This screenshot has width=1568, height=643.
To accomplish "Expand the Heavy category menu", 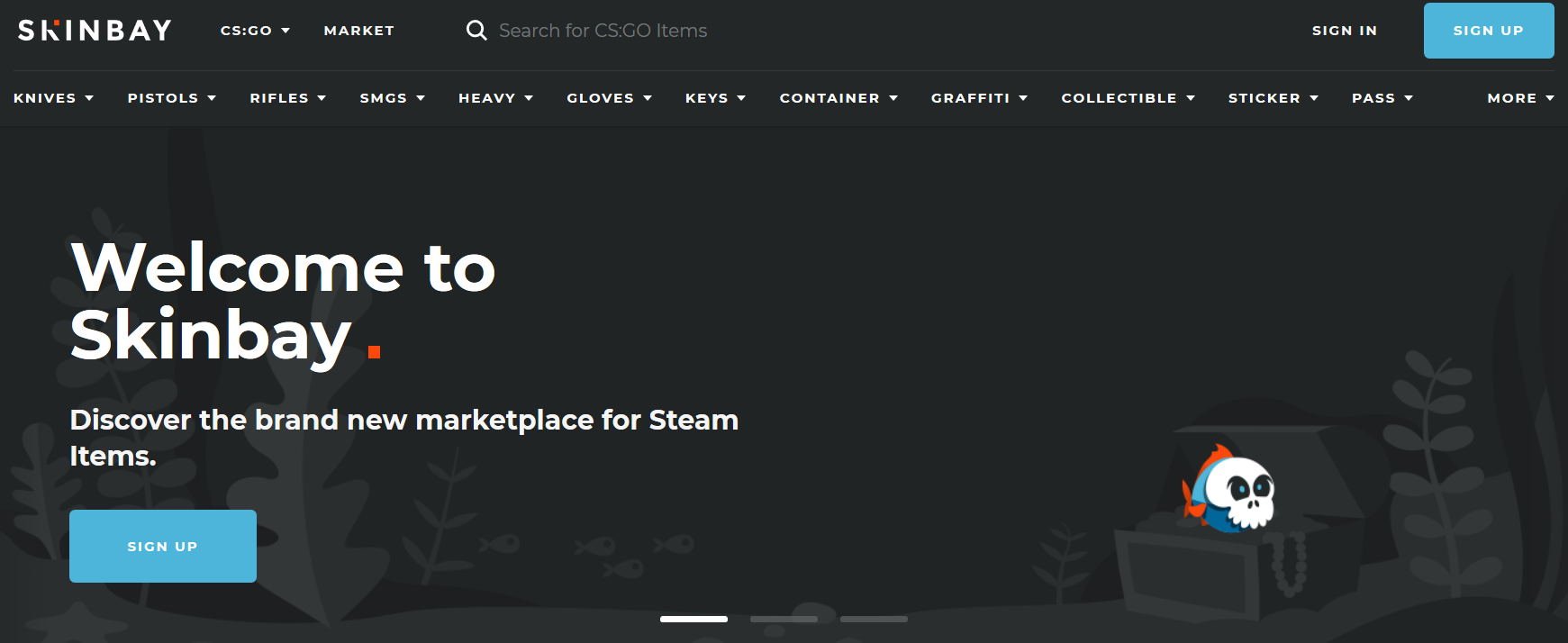I will tap(495, 98).
